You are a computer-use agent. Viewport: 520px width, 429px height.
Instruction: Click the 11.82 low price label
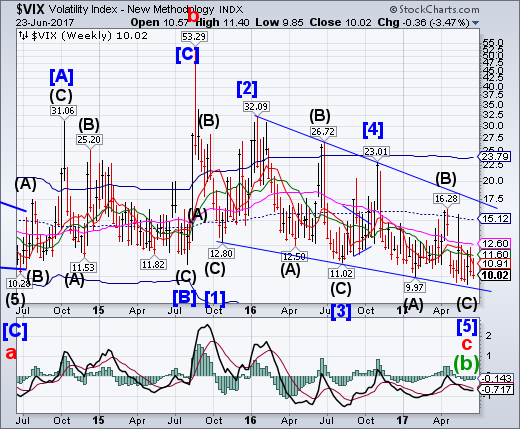click(x=153, y=264)
